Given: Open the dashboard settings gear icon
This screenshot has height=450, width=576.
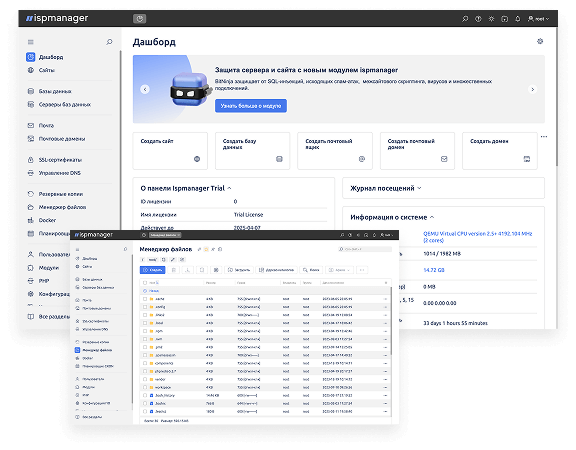Looking at the screenshot, I should (540, 41).
